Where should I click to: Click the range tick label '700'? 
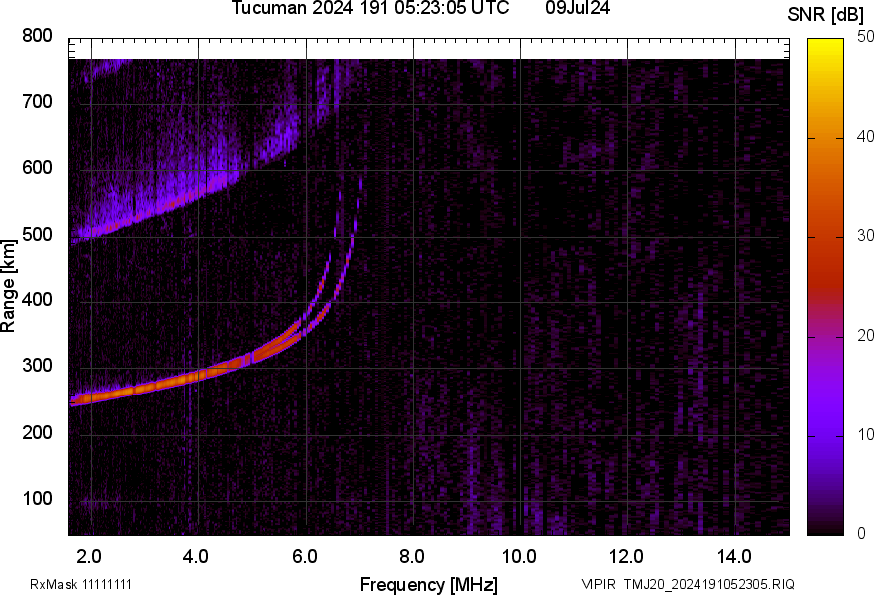click(x=37, y=102)
